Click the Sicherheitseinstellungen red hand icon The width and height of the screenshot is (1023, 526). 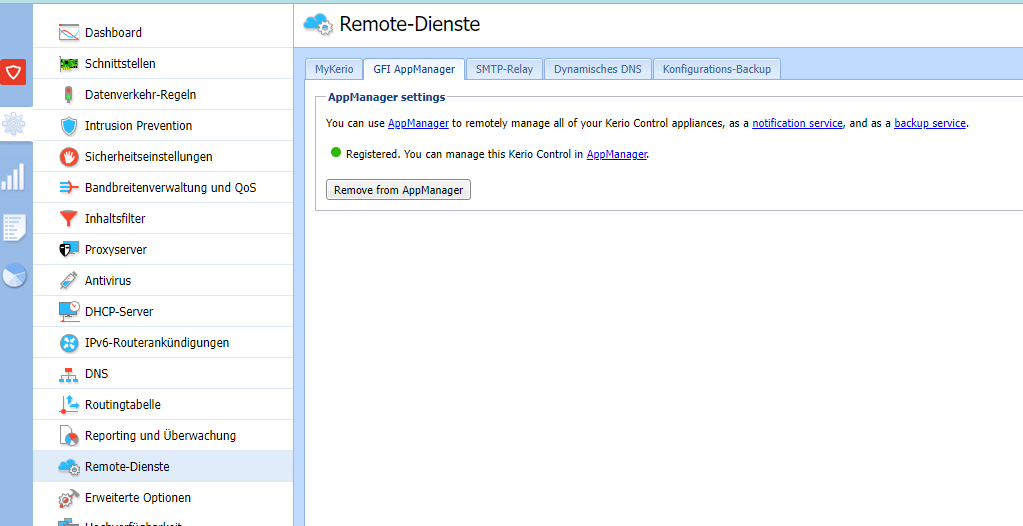[69, 157]
